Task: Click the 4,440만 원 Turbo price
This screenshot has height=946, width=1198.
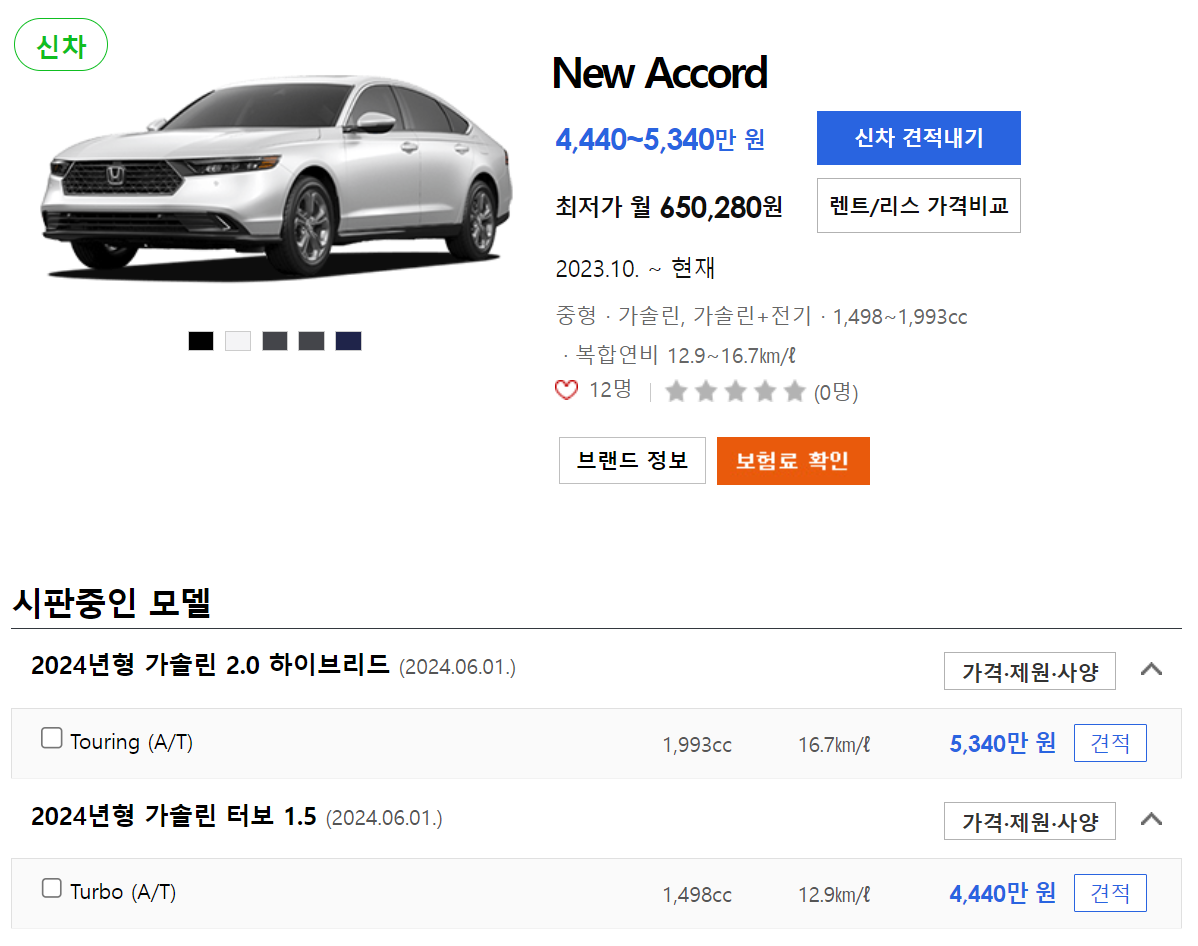Action: pyautogui.click(x=1002, y=893)
